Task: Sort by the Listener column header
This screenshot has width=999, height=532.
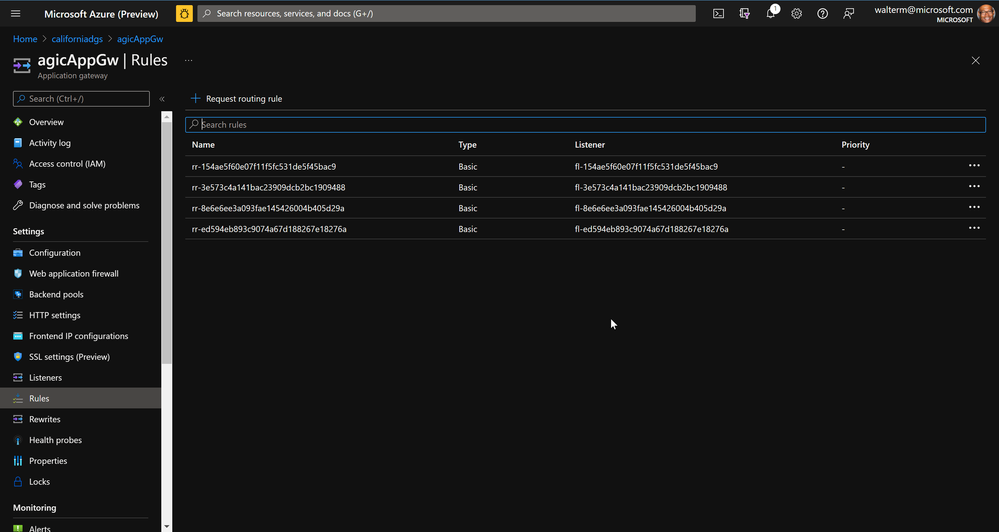Action: 590,145
